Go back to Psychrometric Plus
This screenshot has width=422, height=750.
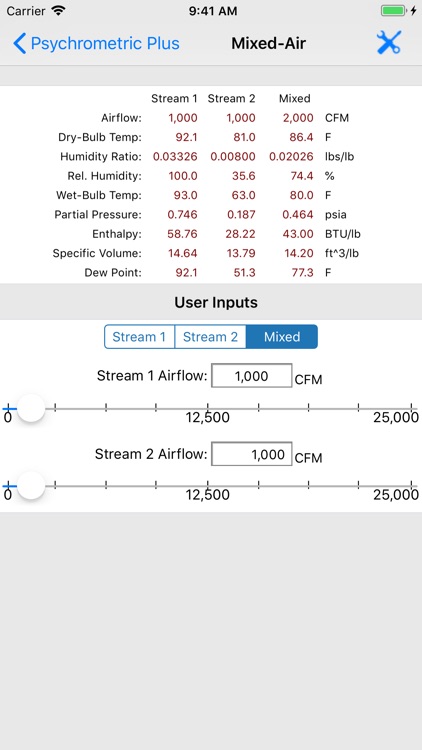[x=96, y=44]
